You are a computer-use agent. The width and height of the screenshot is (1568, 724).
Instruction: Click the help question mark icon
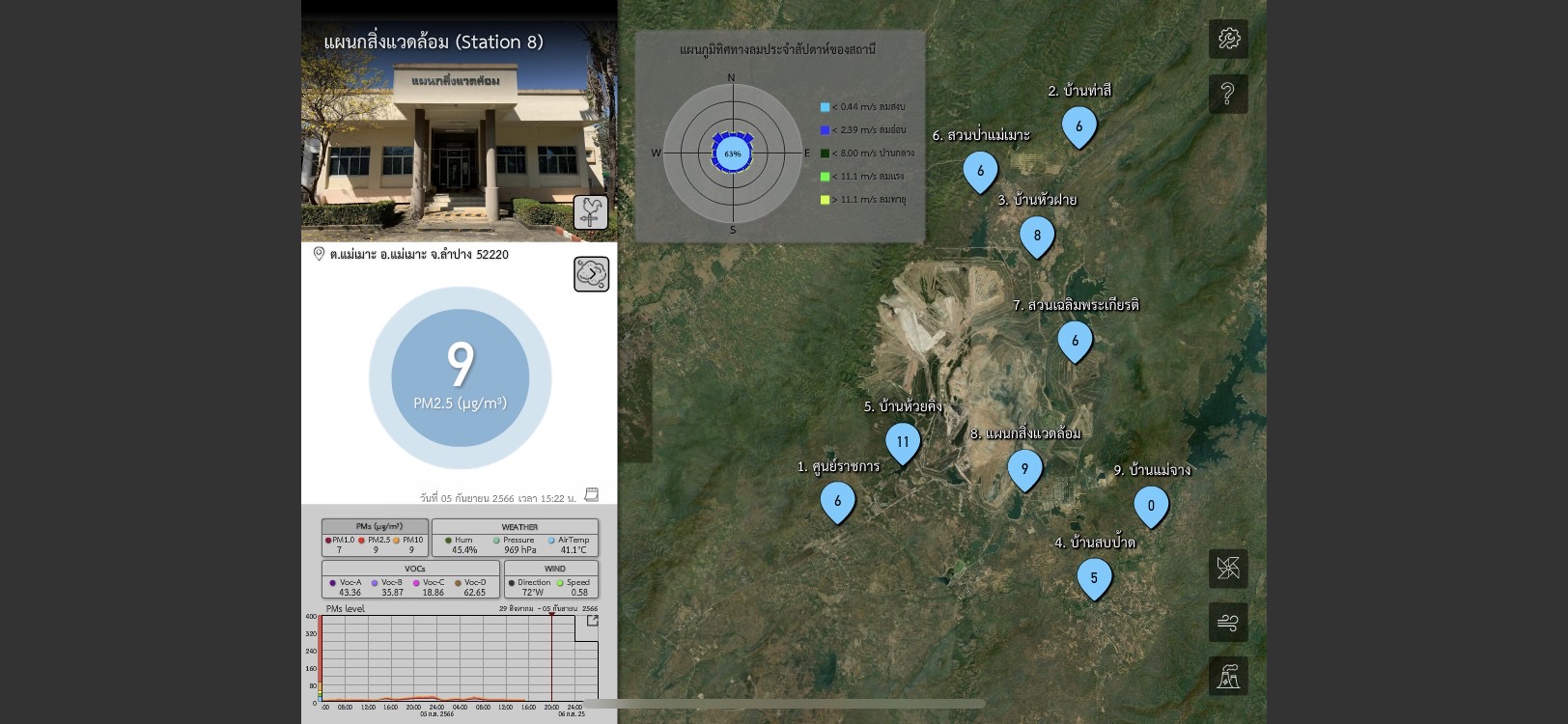pos(1228,95)
